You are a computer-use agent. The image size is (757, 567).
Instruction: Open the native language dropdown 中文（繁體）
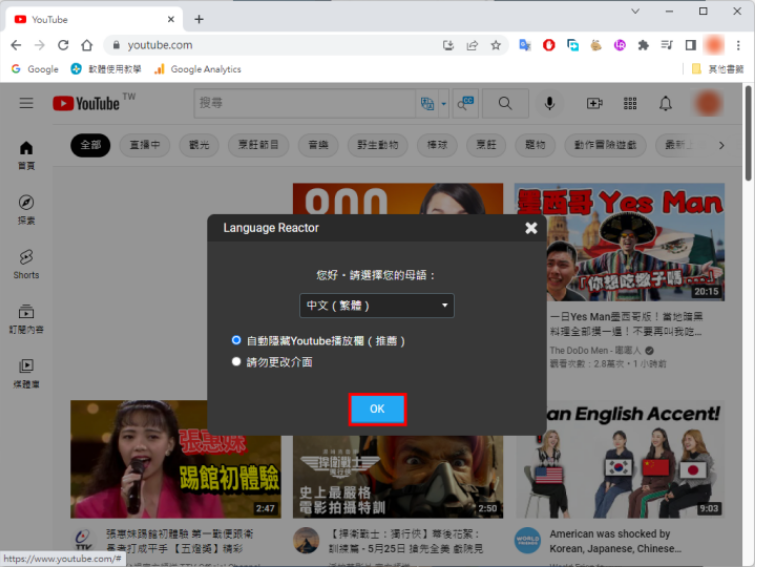tap(377, 305)
